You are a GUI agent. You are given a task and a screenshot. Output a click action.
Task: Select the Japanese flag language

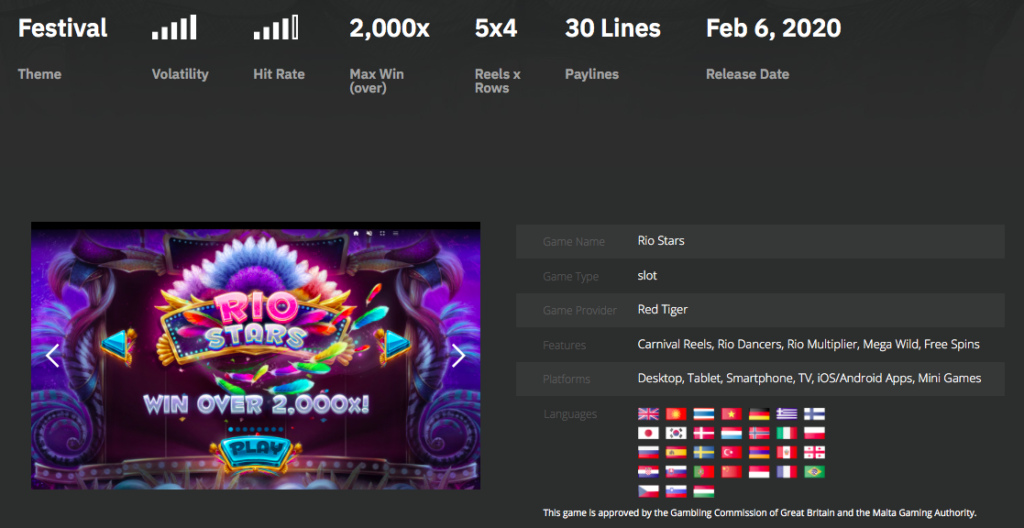pyautogui.click(x=648, y=433)
